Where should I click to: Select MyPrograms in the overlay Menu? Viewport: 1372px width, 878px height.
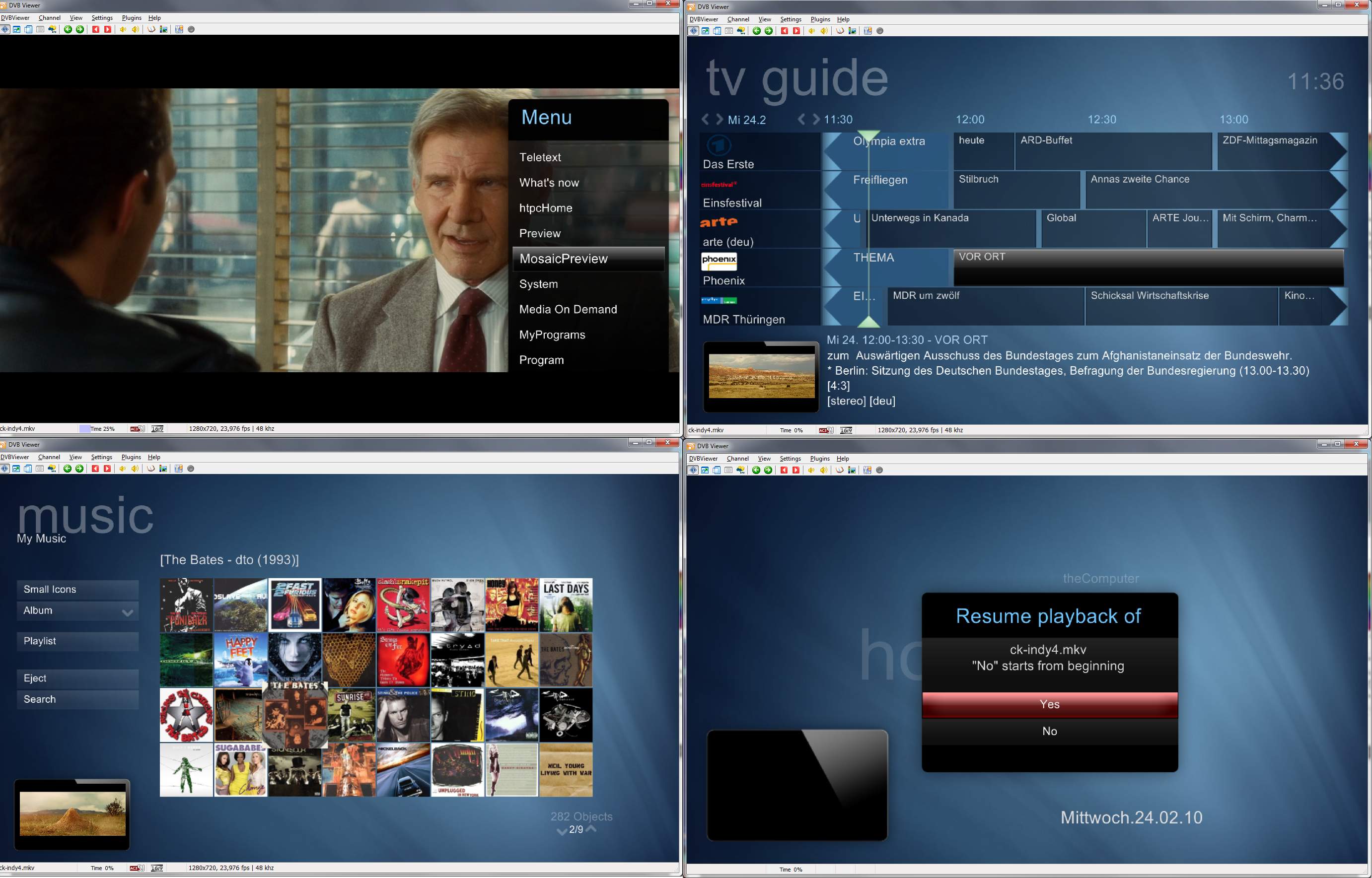(588, 335)
